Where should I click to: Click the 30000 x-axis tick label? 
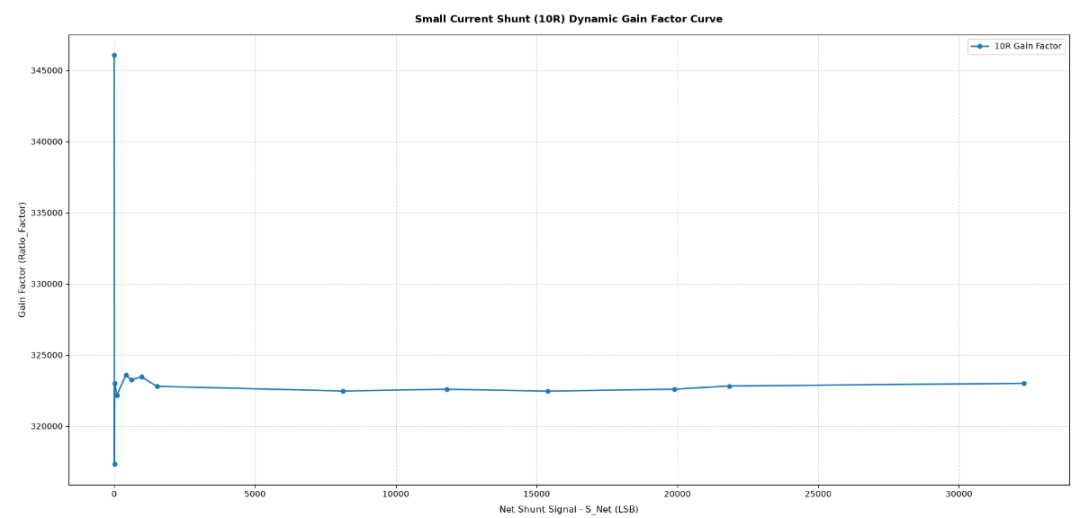click(959, 495)
